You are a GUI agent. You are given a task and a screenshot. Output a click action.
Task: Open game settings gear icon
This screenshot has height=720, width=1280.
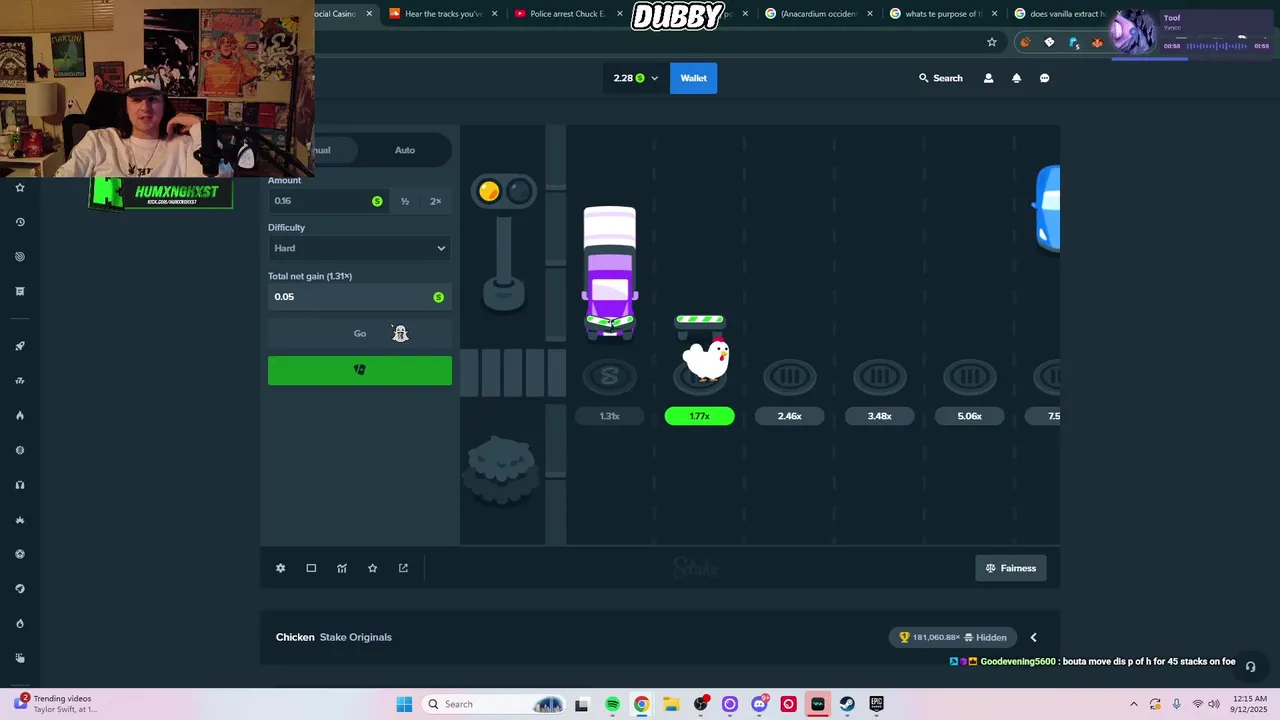tap(280, 568)
